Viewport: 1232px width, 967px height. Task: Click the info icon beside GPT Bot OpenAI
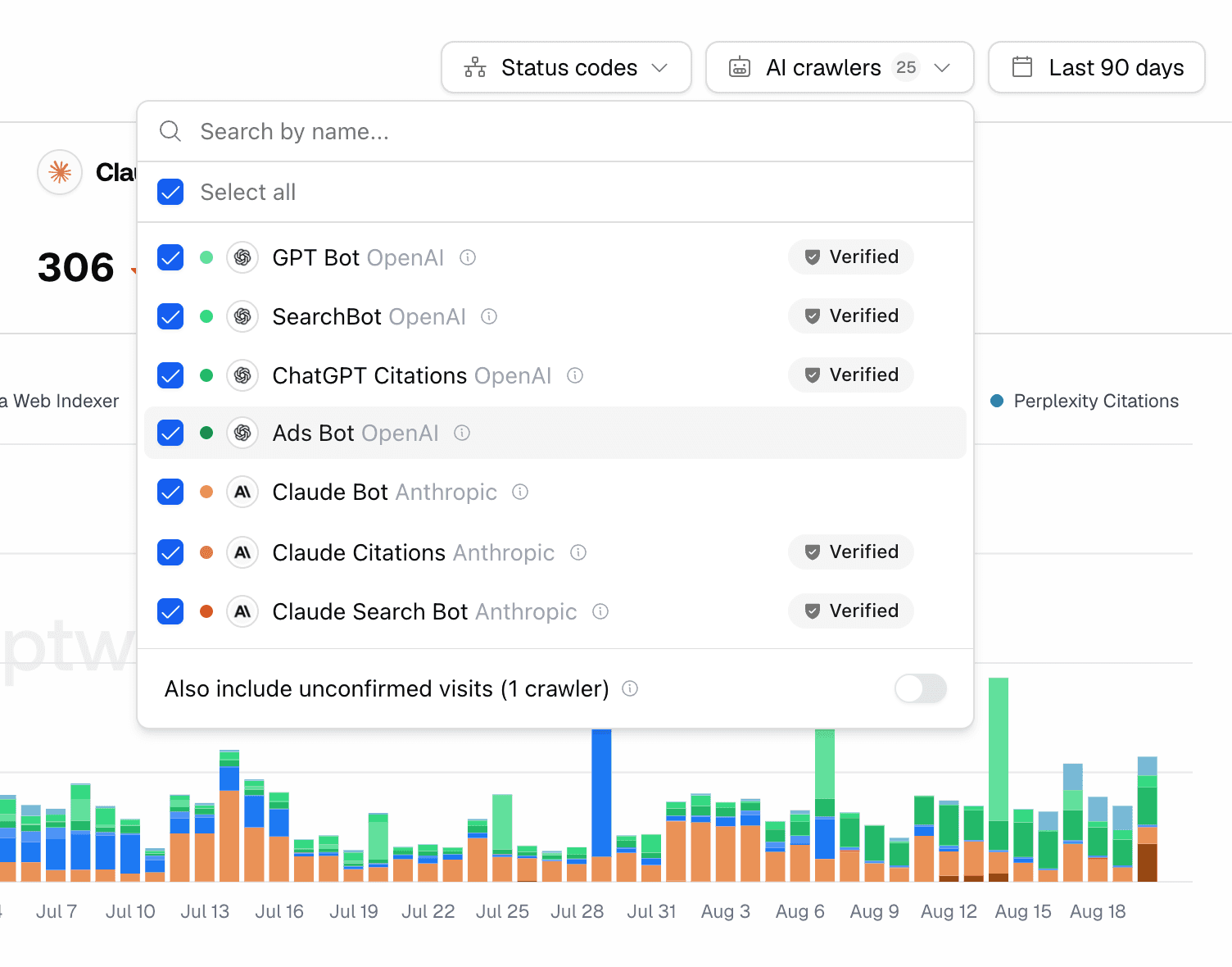[468, 257]
